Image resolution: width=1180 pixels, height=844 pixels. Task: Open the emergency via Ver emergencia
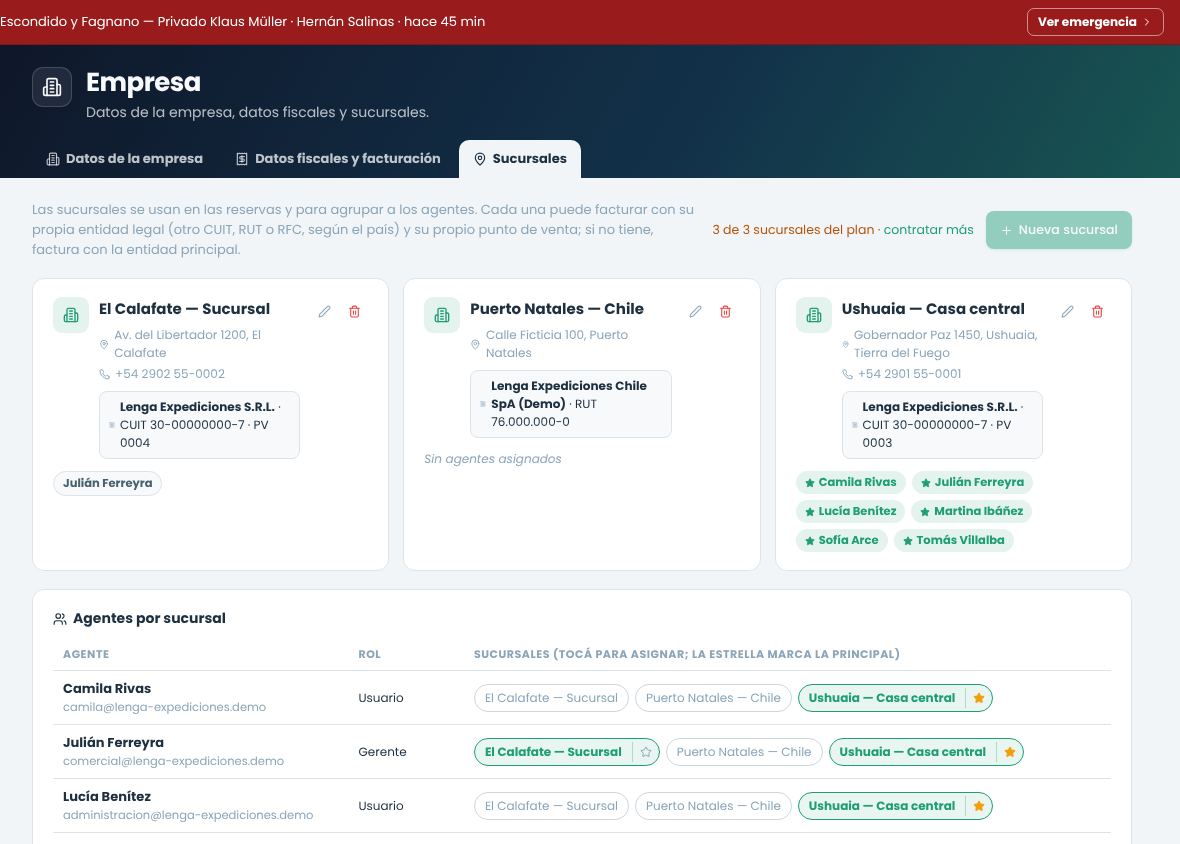[x=1095, y=22]
